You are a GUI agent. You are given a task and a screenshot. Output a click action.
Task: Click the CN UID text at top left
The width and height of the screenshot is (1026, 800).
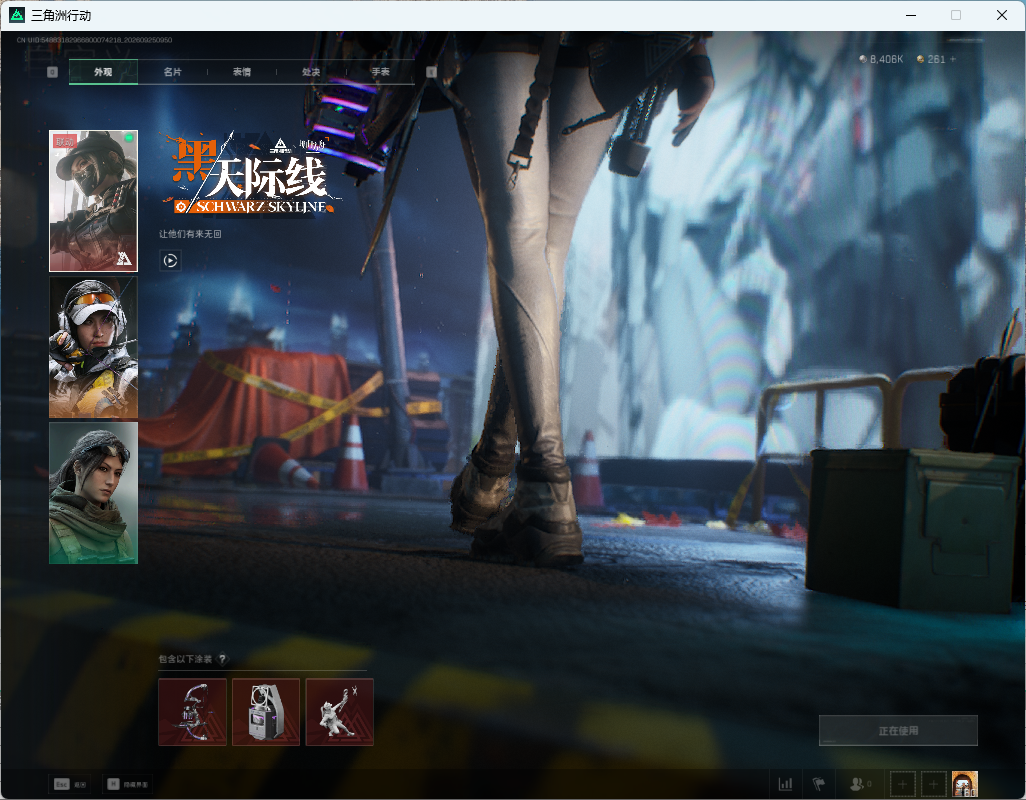(94, 40)
